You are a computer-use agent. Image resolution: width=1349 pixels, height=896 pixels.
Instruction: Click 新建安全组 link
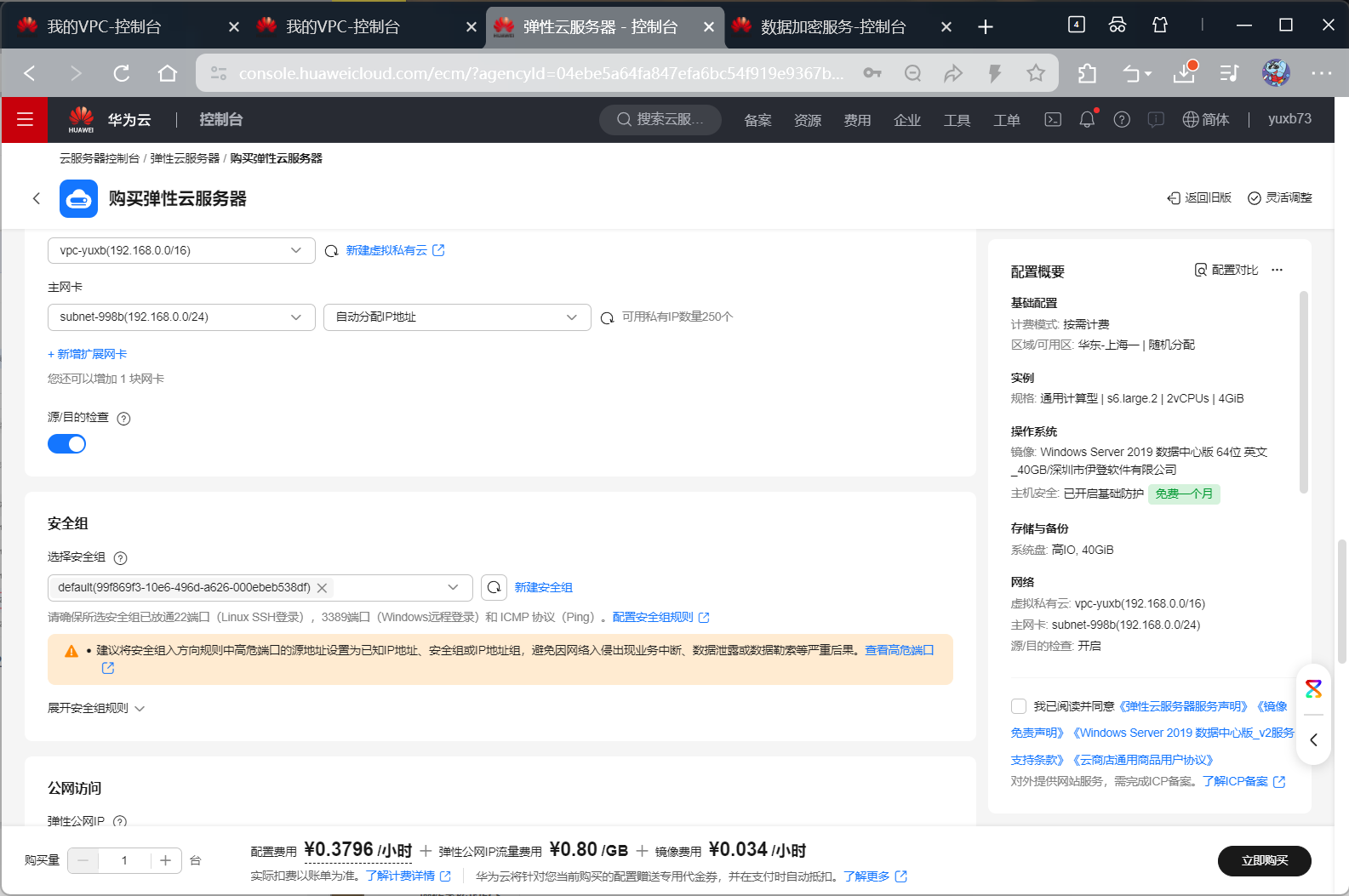click(x=543, y=587)
